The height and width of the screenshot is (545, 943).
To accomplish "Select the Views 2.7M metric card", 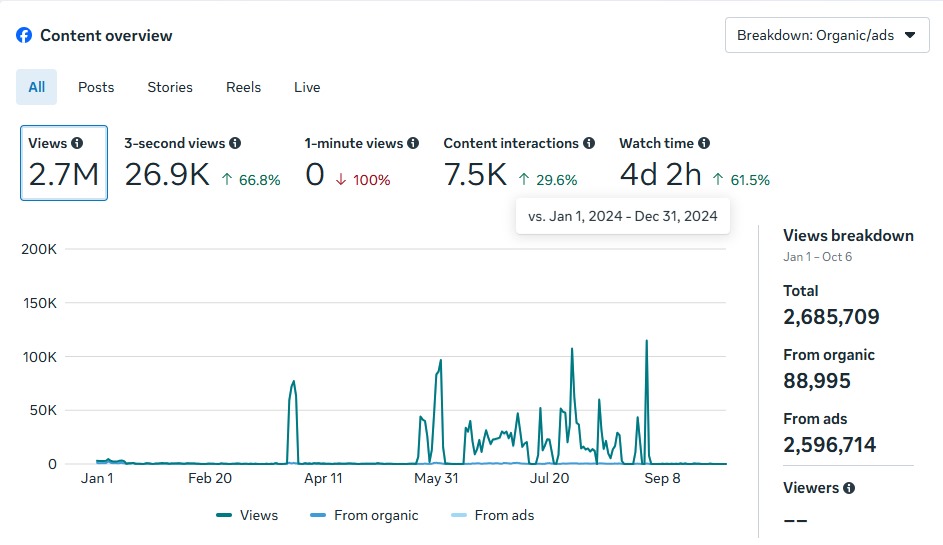I will 64,163.
